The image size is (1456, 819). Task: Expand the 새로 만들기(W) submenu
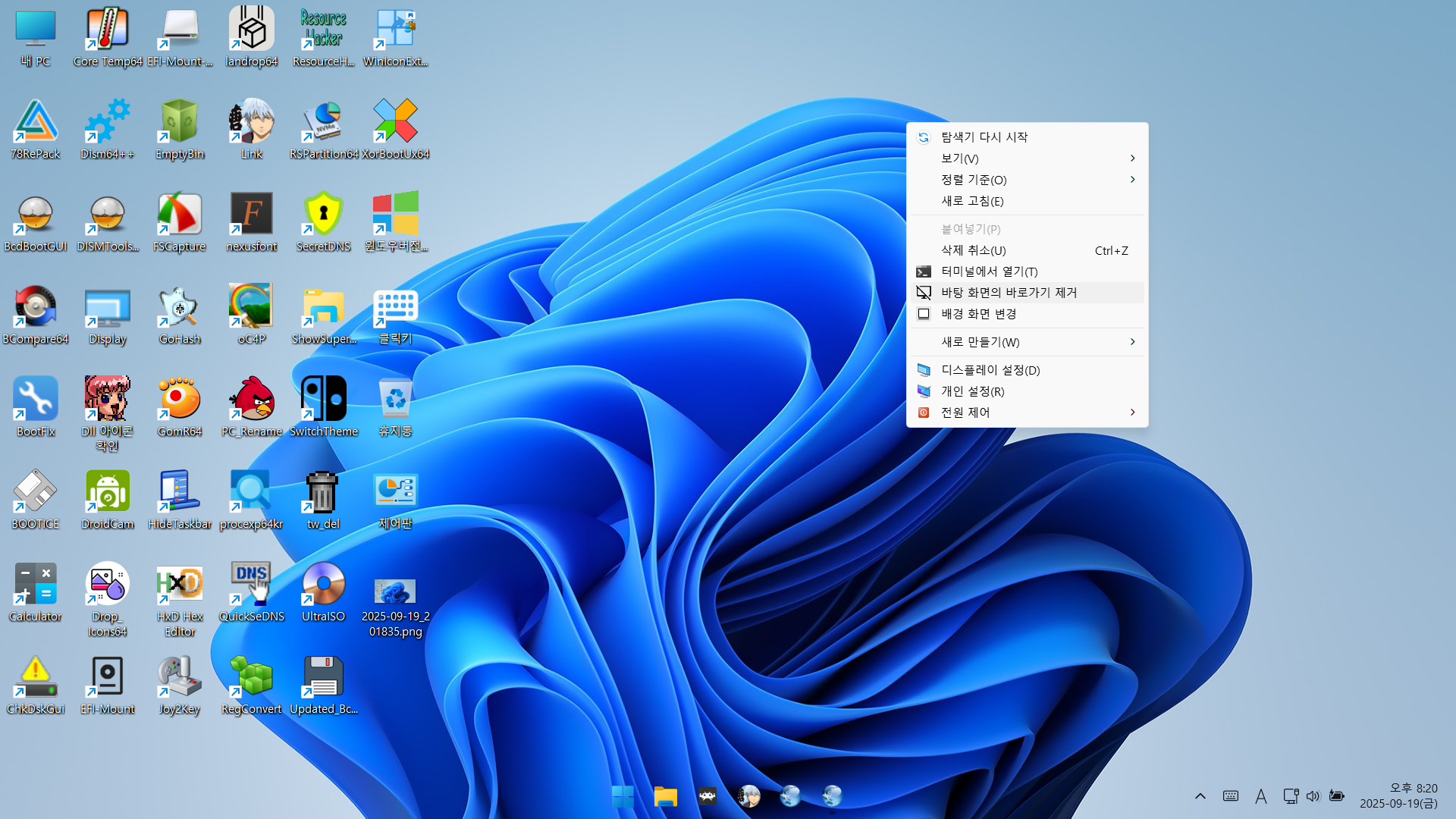pos(980,342)
